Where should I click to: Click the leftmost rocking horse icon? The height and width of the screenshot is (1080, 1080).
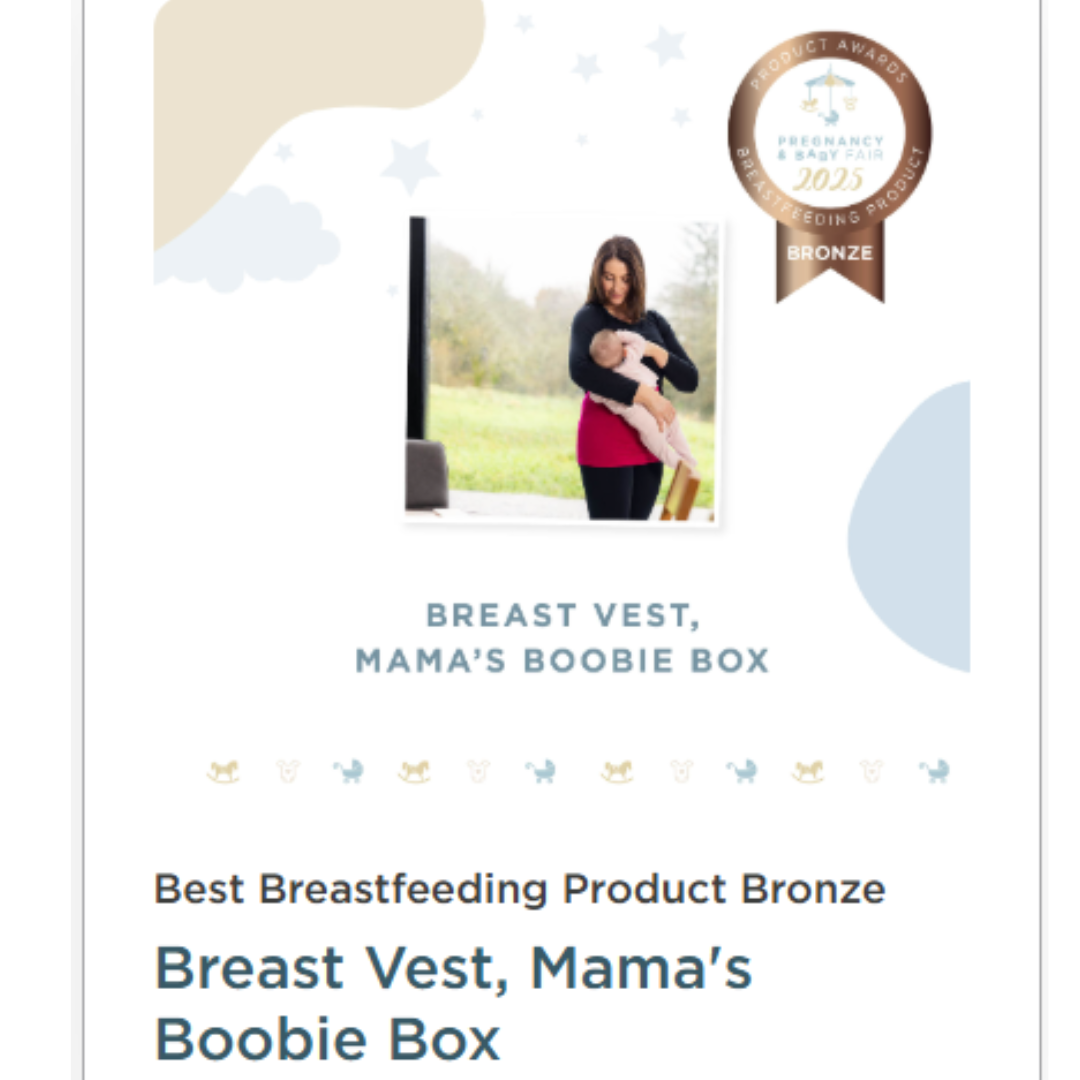223,771
